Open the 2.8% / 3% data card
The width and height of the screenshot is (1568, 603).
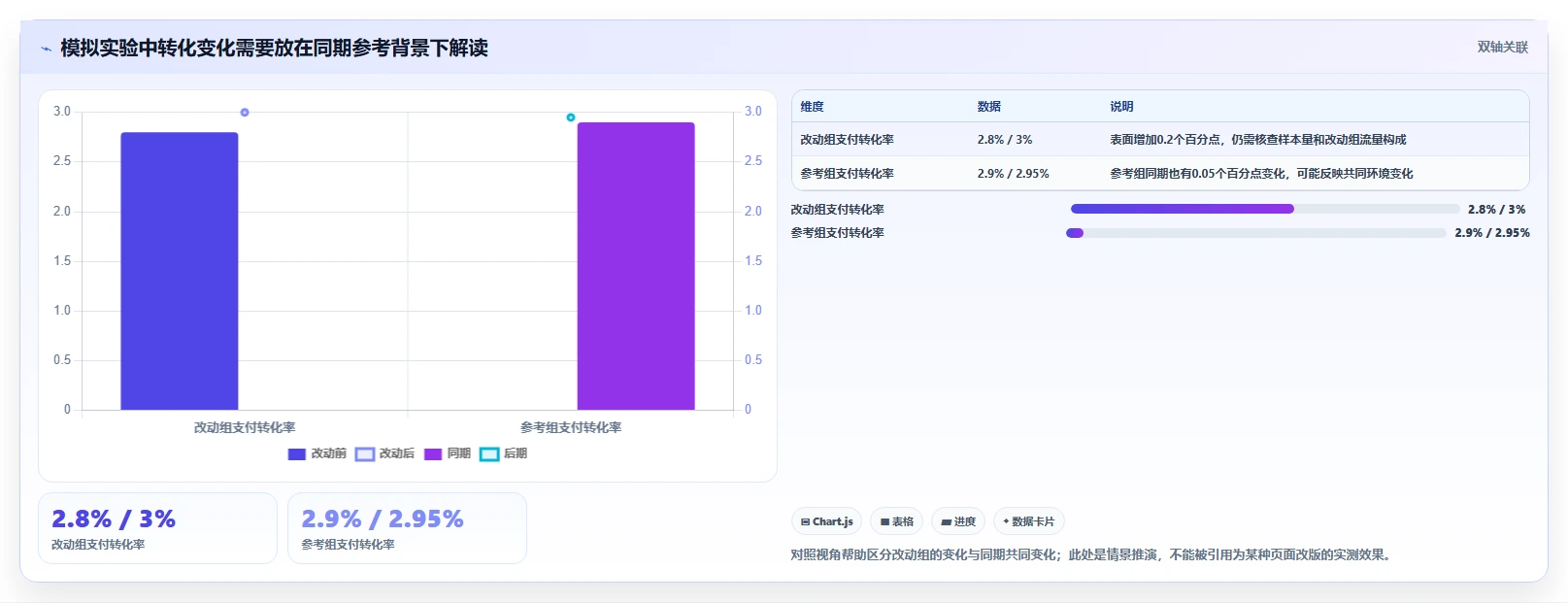[157, 528]
